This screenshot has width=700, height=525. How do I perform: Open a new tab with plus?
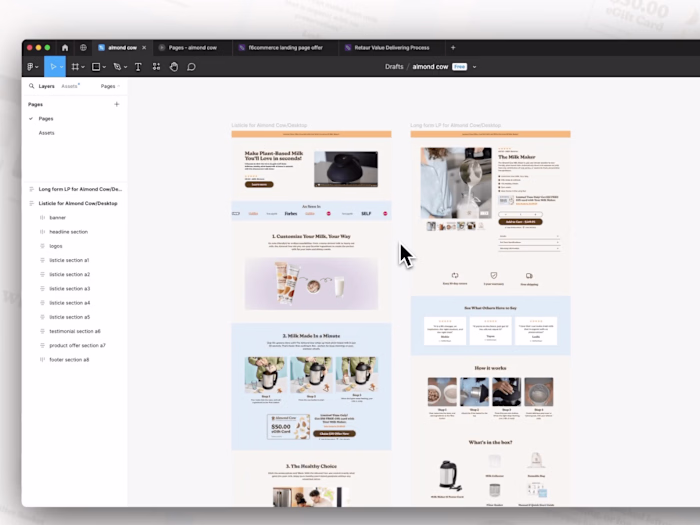[453, 47]
